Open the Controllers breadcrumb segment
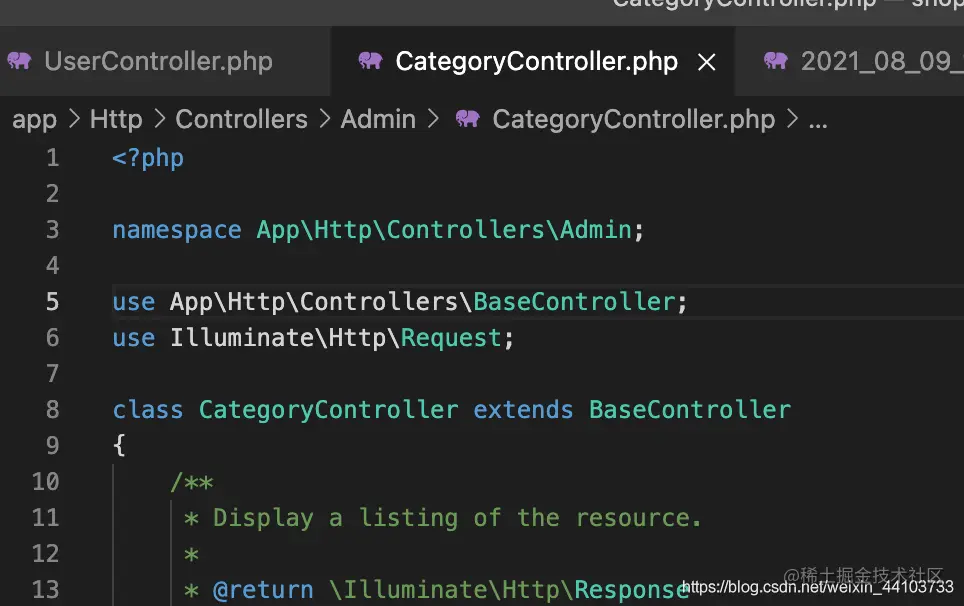This screenshot has width=964, height=606. coord(242,119)
